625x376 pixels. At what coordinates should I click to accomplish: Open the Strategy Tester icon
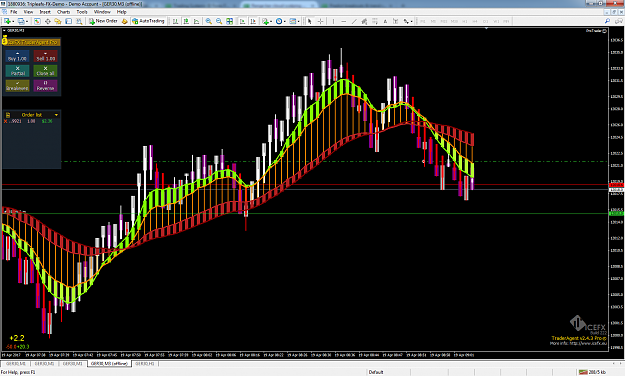click(79, 21)
